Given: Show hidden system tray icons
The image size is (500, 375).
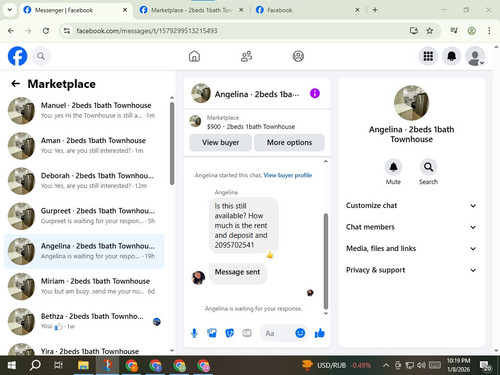Looking at the screenshot, I should [x=386, y=365].
